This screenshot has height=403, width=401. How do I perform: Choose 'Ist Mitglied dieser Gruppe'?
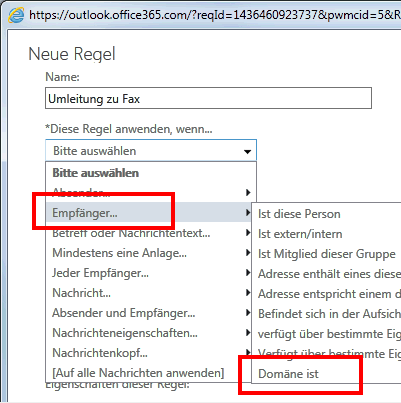click(x=327, y=254)
